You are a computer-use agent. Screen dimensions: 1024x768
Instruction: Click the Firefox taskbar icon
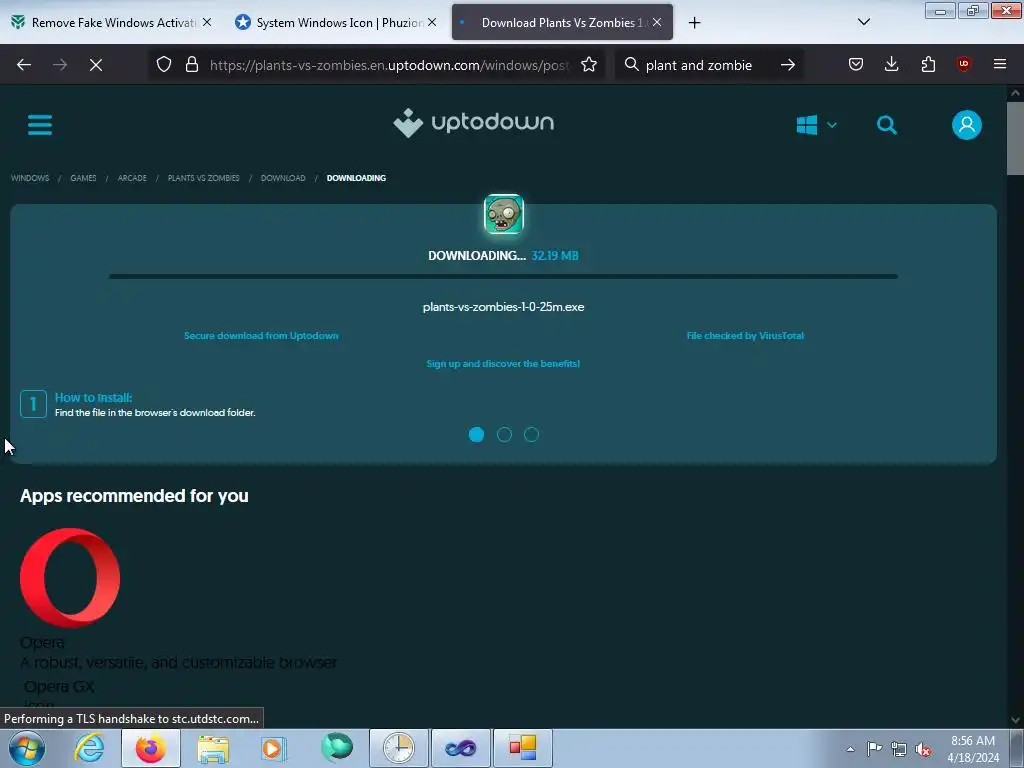point(151,748)
